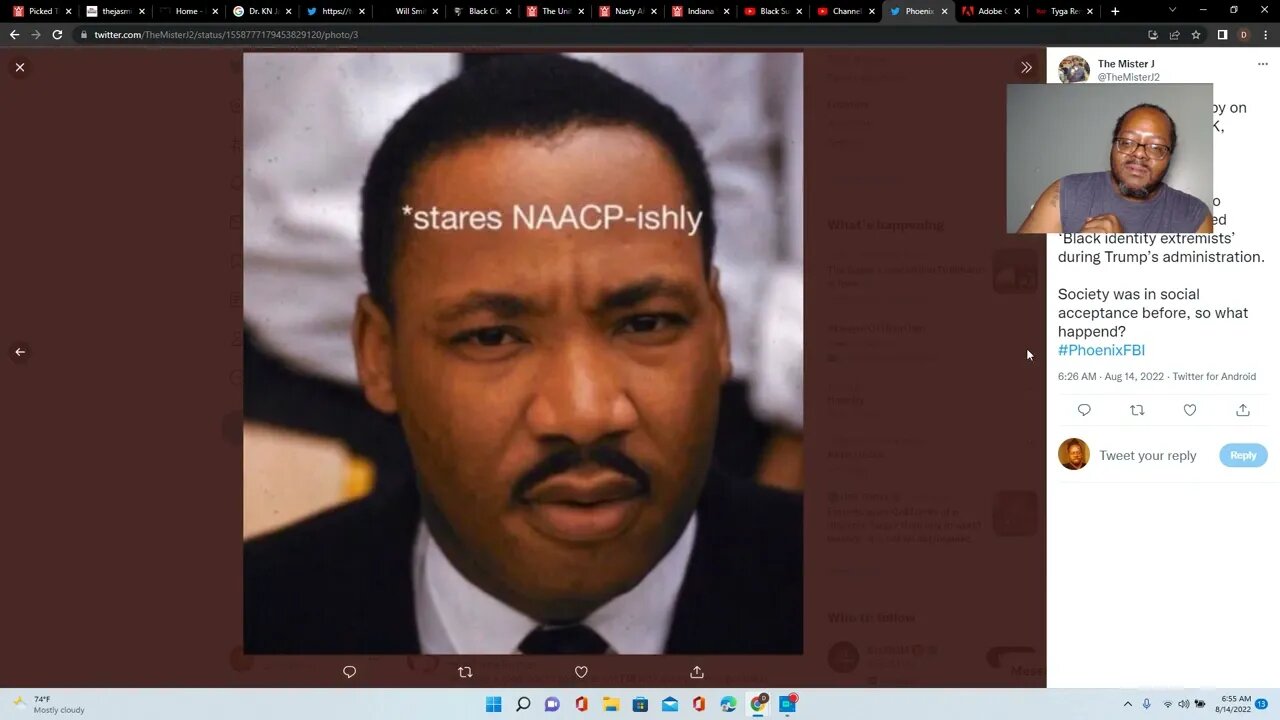Open Chrome profile avatar button
This screenshot has height=720, width=1280.
[1244, 34]
